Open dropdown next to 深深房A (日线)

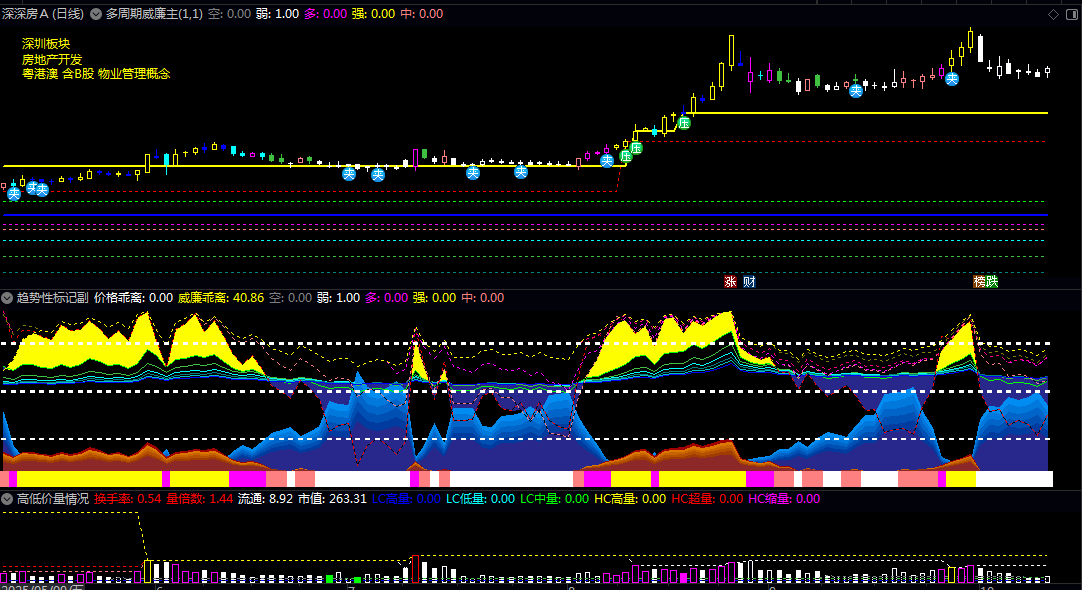coord(96,14)
